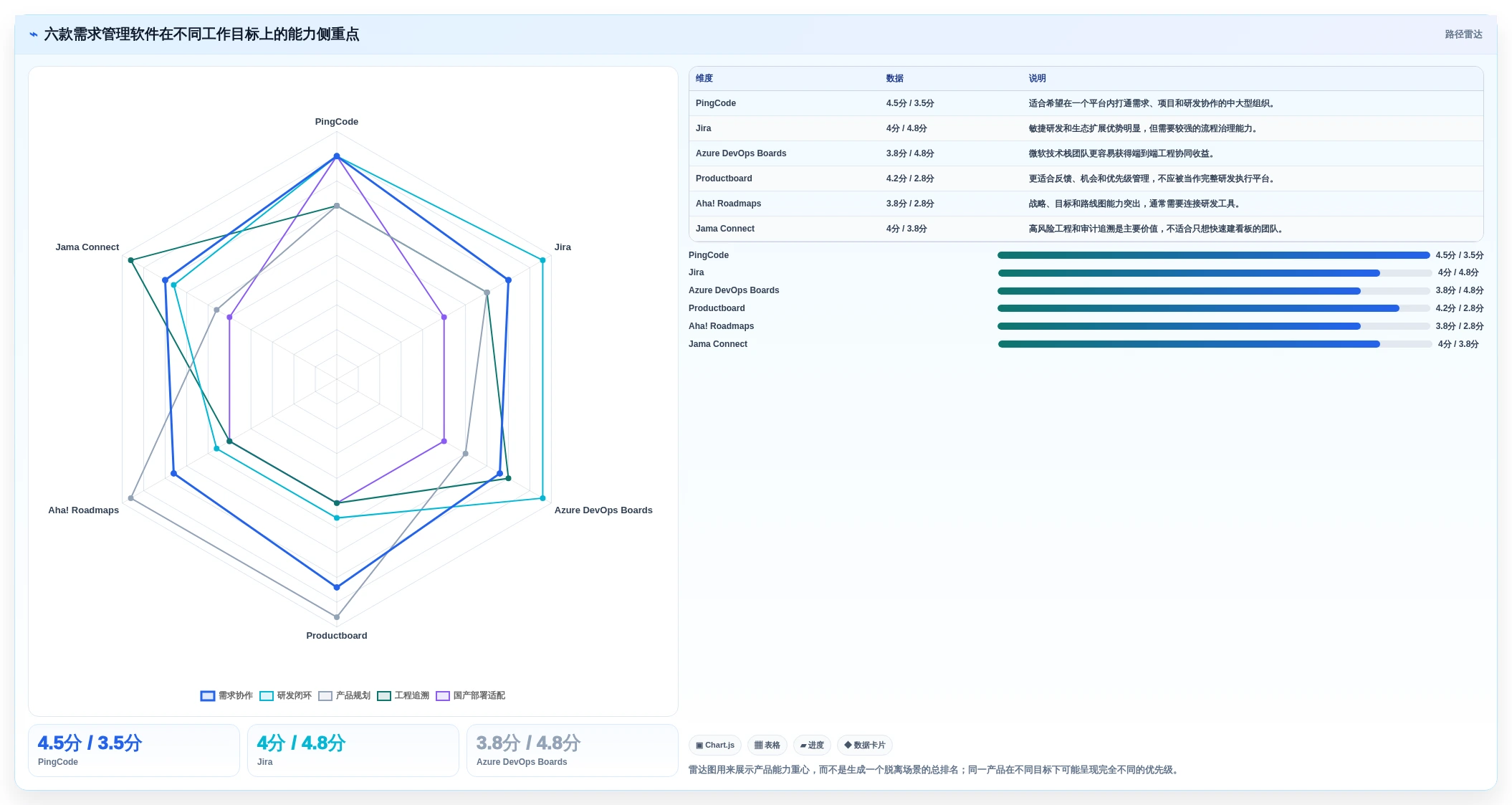Toggle the 需求协作 legend item
Image resolution: width=1512 pixels, height=805 pixels.
(x=226, y=695)
